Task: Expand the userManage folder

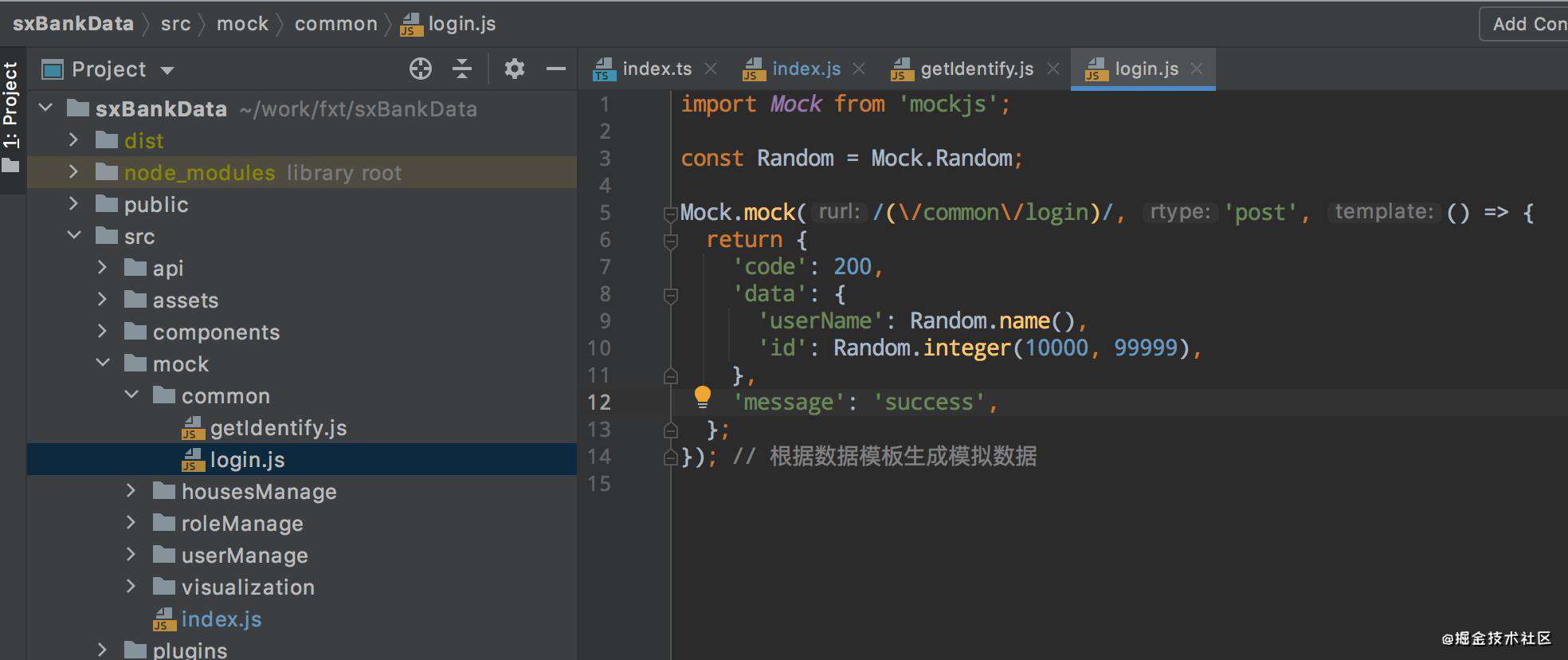Action: (x=131, y=555)
